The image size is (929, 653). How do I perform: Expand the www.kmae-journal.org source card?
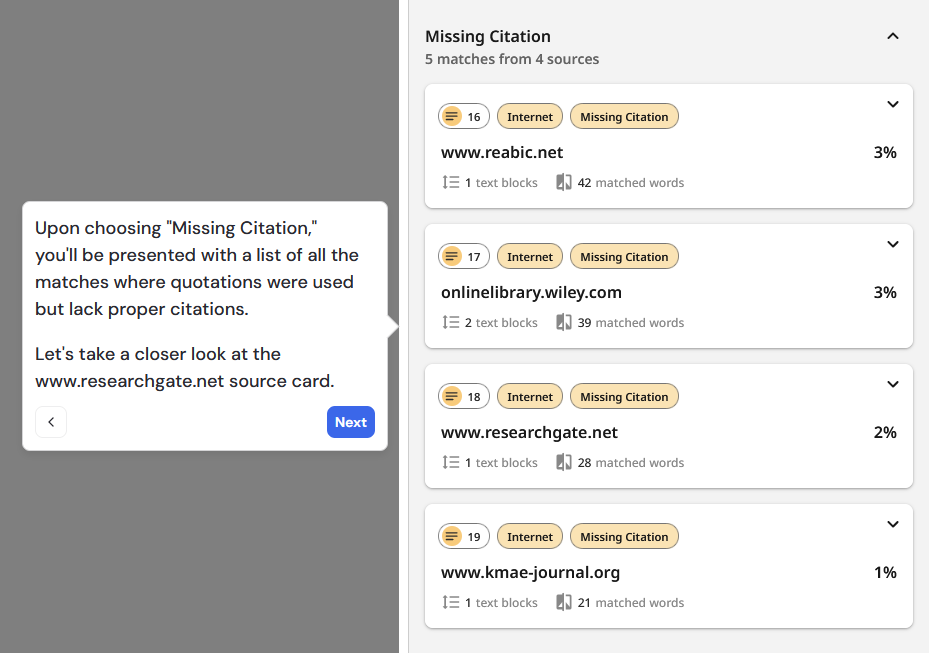[x=893, y=524]
